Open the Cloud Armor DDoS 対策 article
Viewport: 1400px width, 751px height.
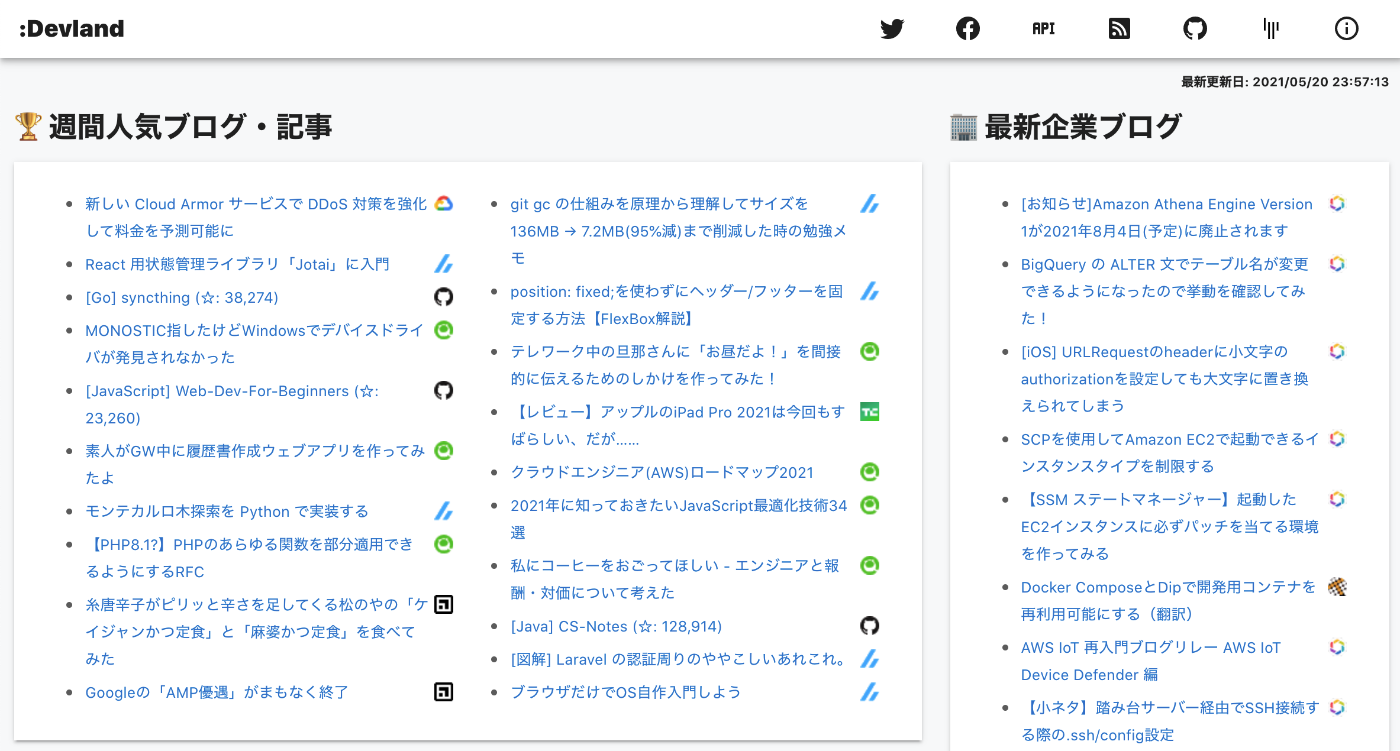256,217
